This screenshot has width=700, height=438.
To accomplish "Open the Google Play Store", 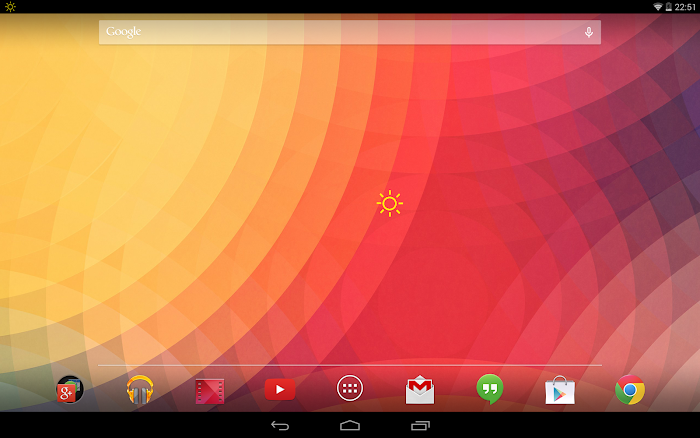I will click(560, 389).
